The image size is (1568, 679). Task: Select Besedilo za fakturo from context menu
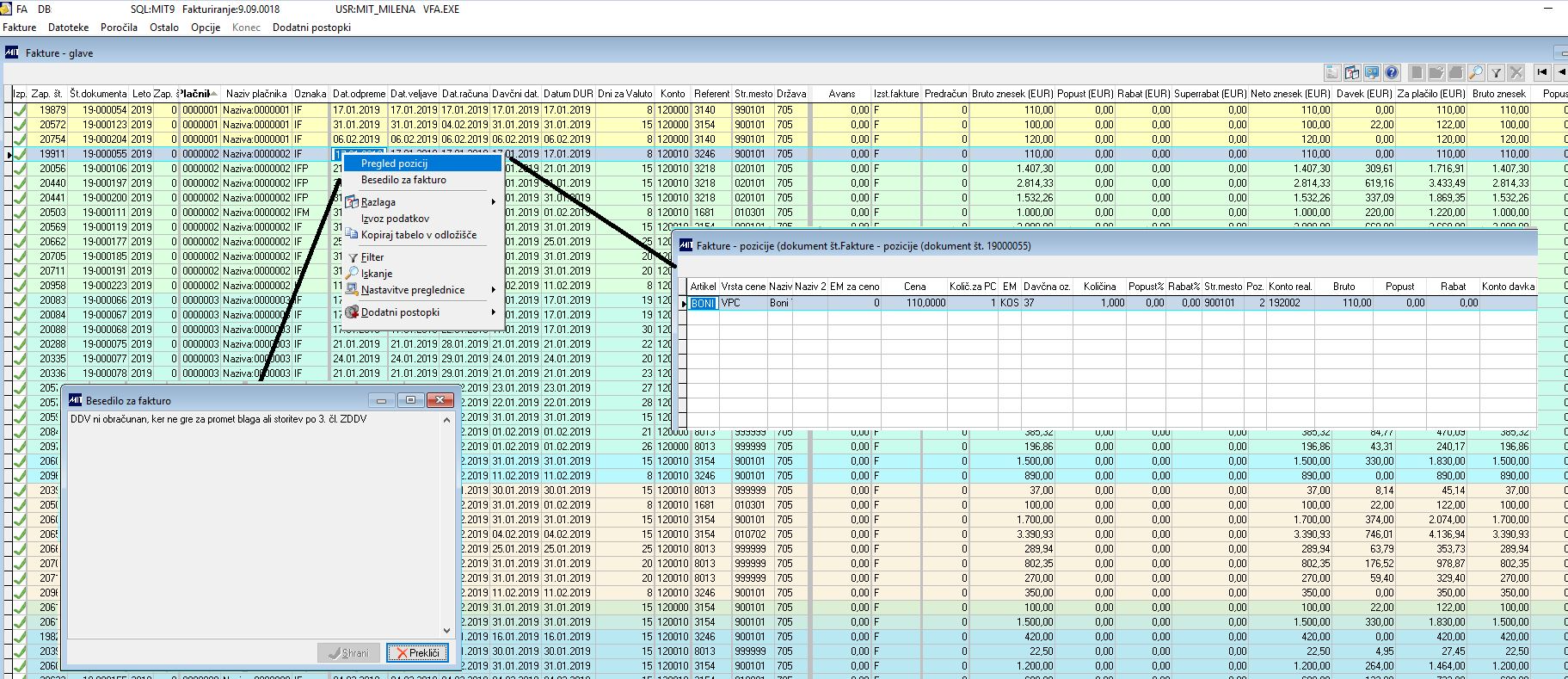(403, 180)
